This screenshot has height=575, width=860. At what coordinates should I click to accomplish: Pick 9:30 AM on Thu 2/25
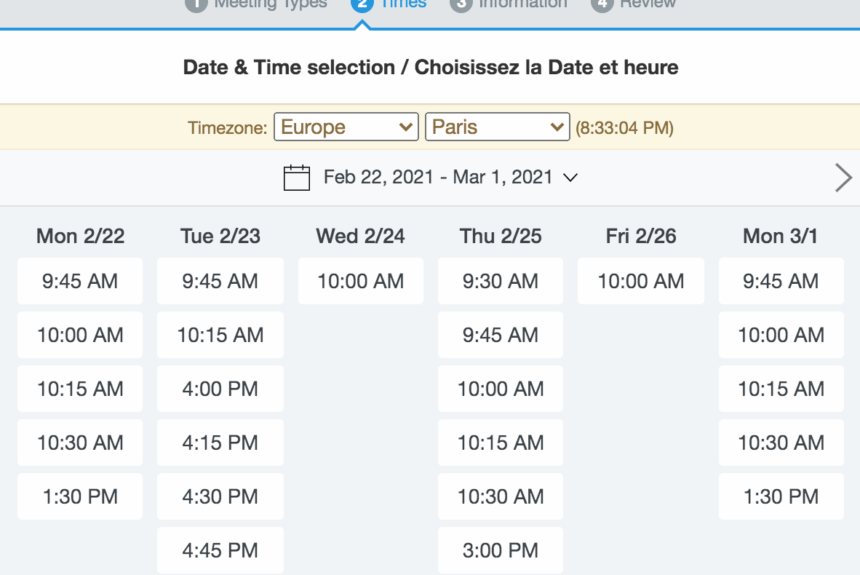coord(500,281)
